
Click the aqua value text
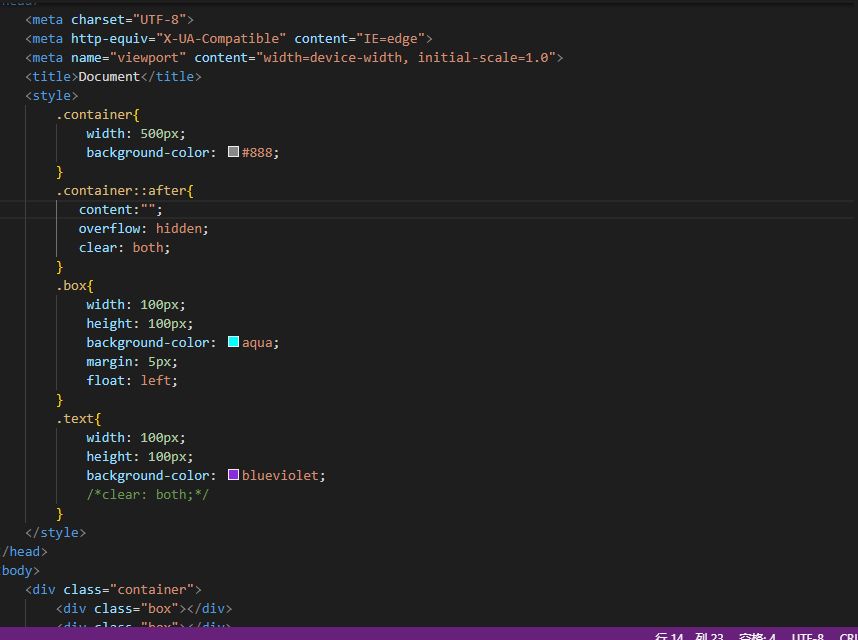pyautogui.click(x=257, y=342)
